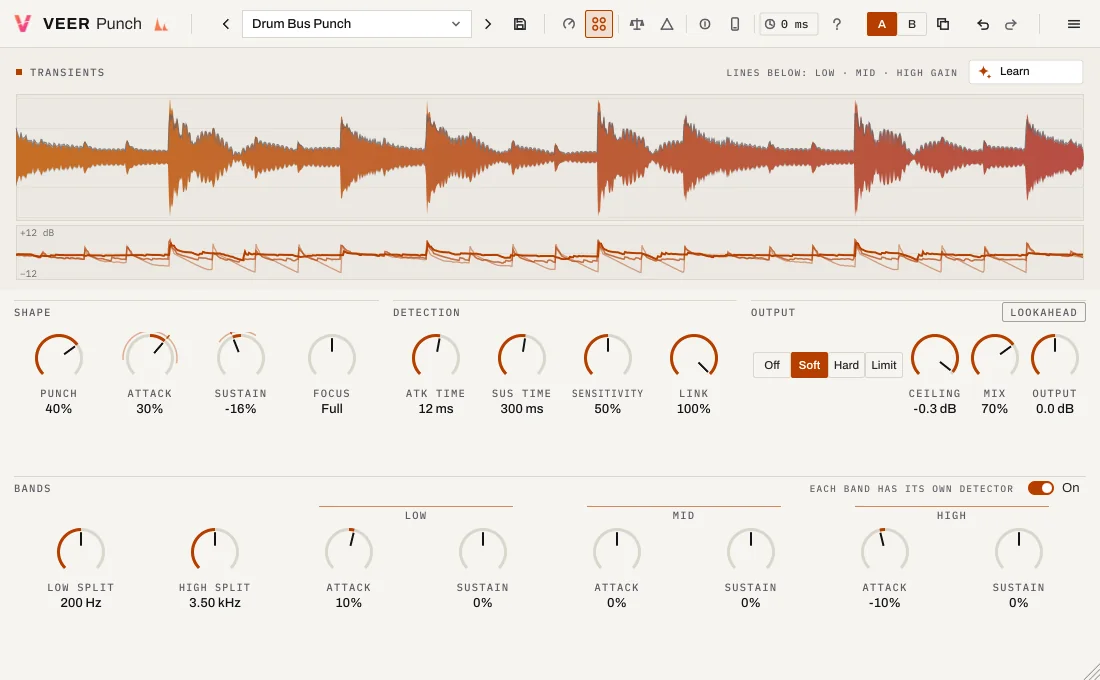Toggle the four-circles knobs view icon

coord(598,24)
